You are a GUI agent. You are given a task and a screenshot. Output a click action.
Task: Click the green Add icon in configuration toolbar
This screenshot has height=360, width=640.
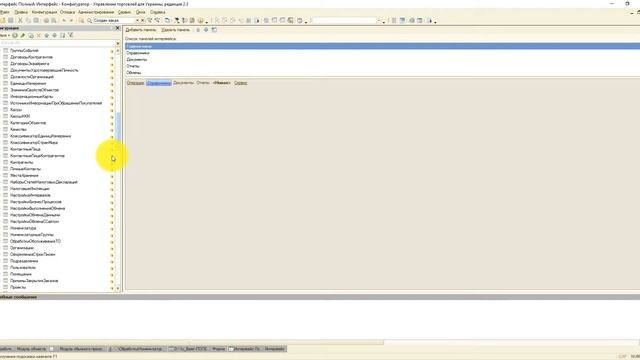15,36
